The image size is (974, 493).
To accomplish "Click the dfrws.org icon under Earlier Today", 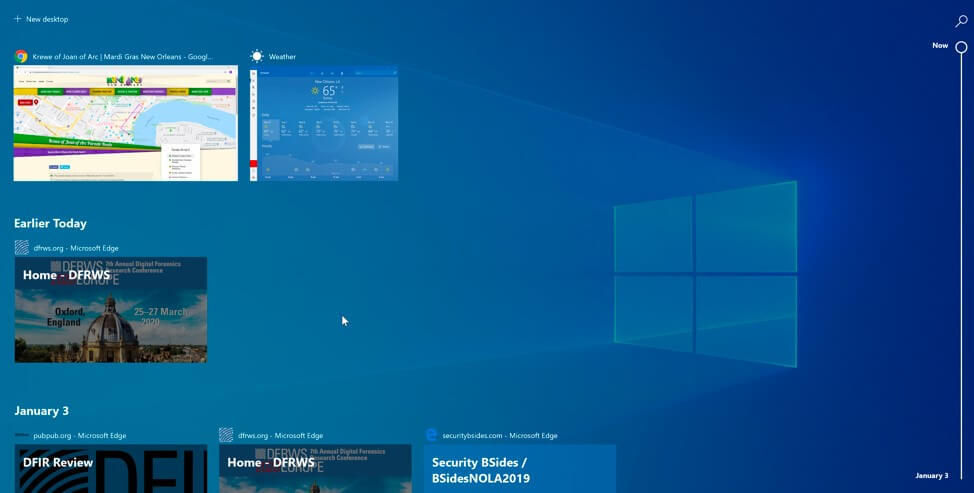I will (22, 248).
